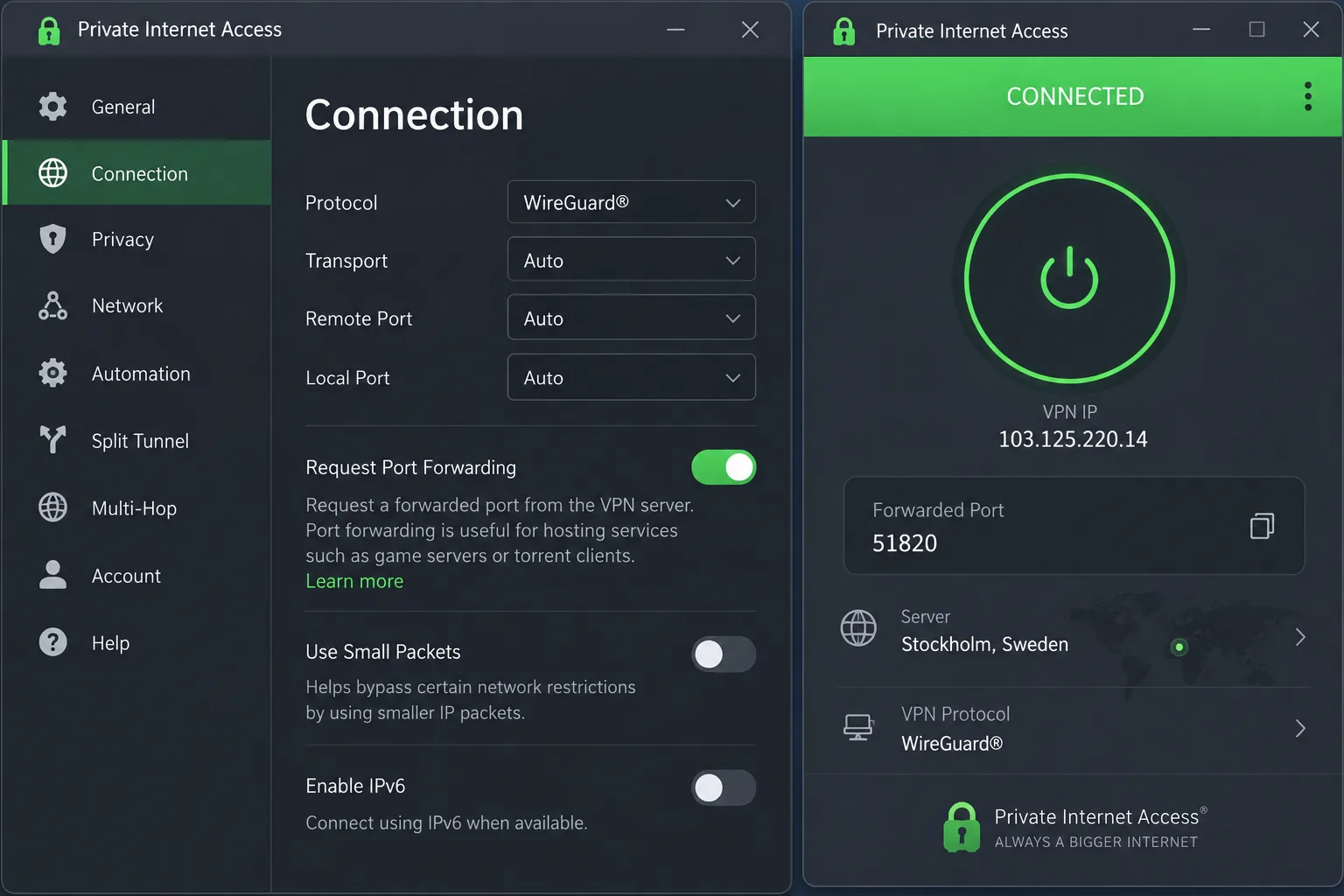Go to the Privacy settings section
Viewport: 1344px width, 896px height.
pos(137,239)
